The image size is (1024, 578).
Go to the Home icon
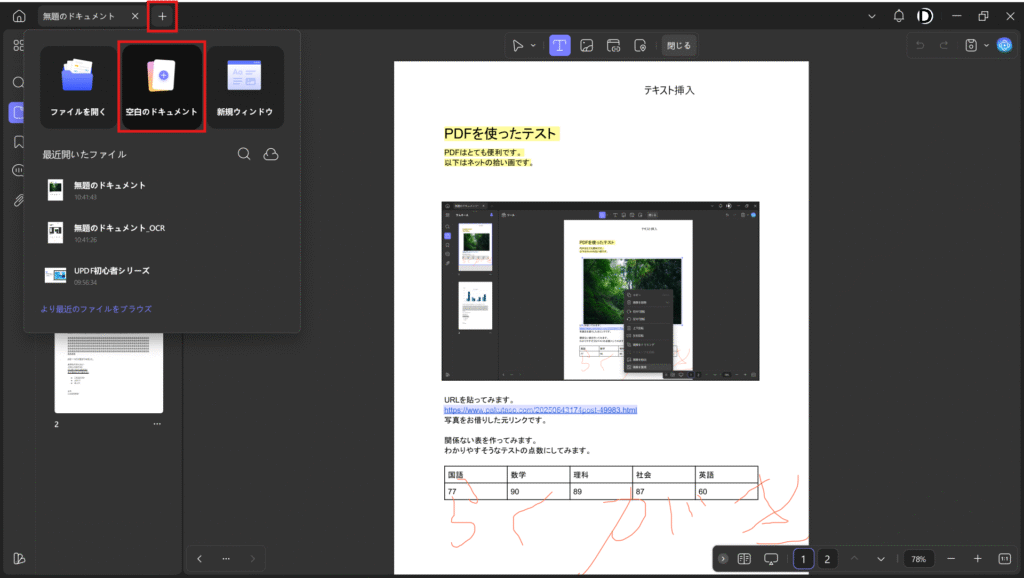coord(19,16)
